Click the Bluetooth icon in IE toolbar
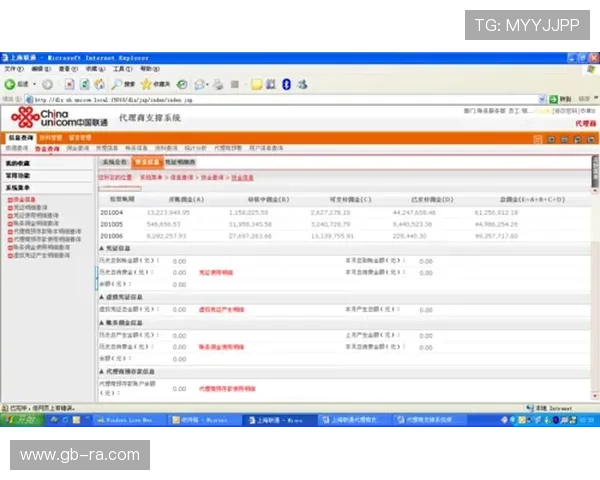This screenshot has width=600, height=480. pyautogui.click(x=286, y=85)
